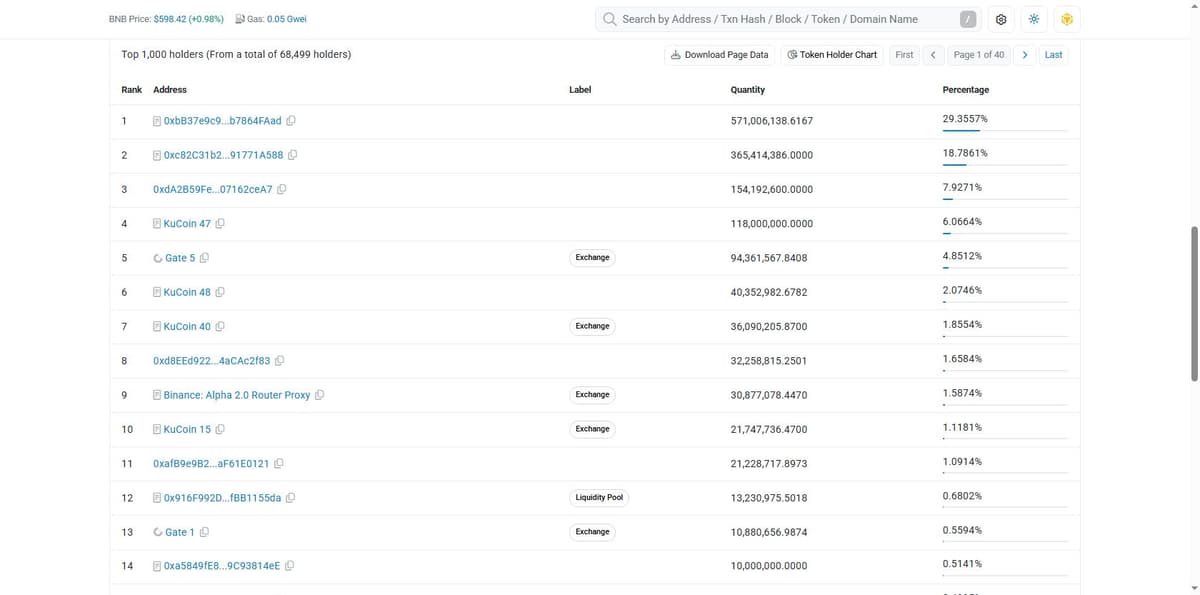Open the Gate 5 holder link

(x=180, y=258)
